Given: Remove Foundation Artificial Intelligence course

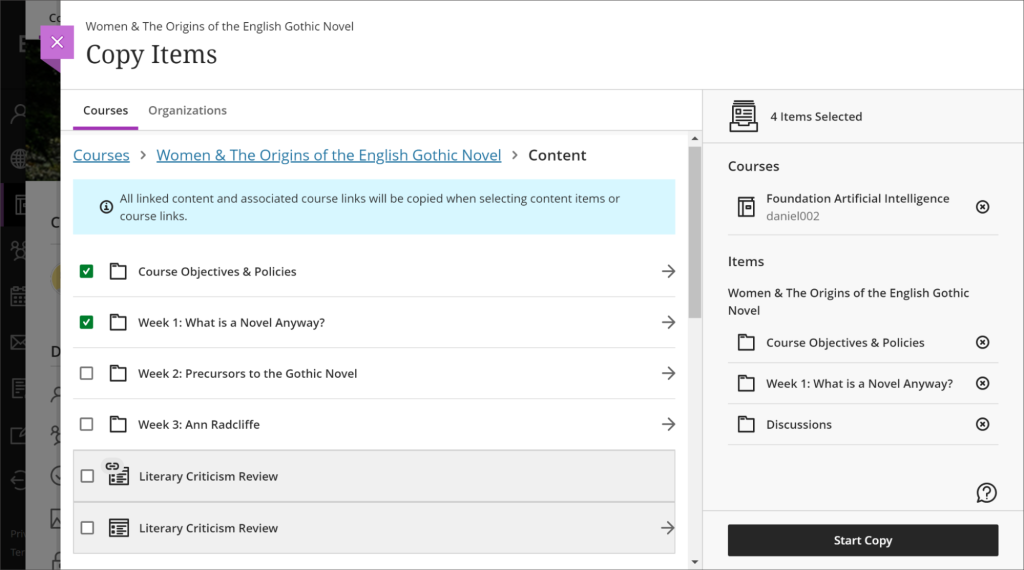Looking at the screenshot, I should click(982, 207).
